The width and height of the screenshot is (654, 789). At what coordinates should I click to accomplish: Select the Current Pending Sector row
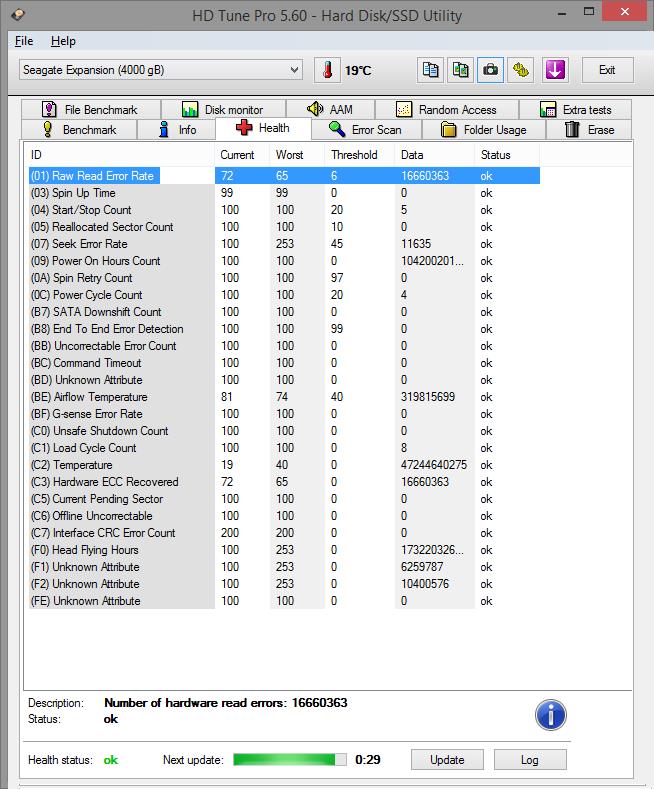pyautogui.click(x=284, y=499)
